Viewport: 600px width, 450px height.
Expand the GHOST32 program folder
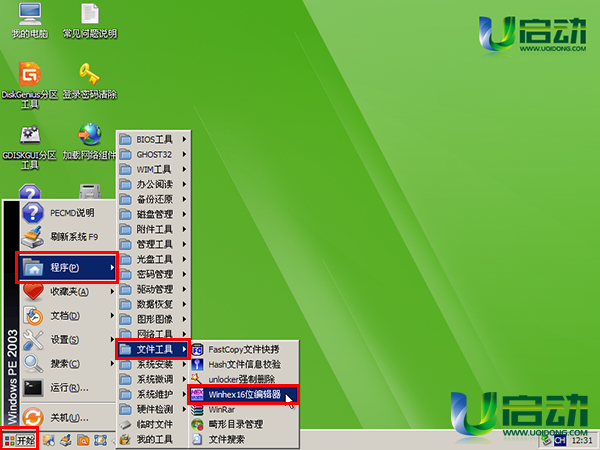pos(153,154)
